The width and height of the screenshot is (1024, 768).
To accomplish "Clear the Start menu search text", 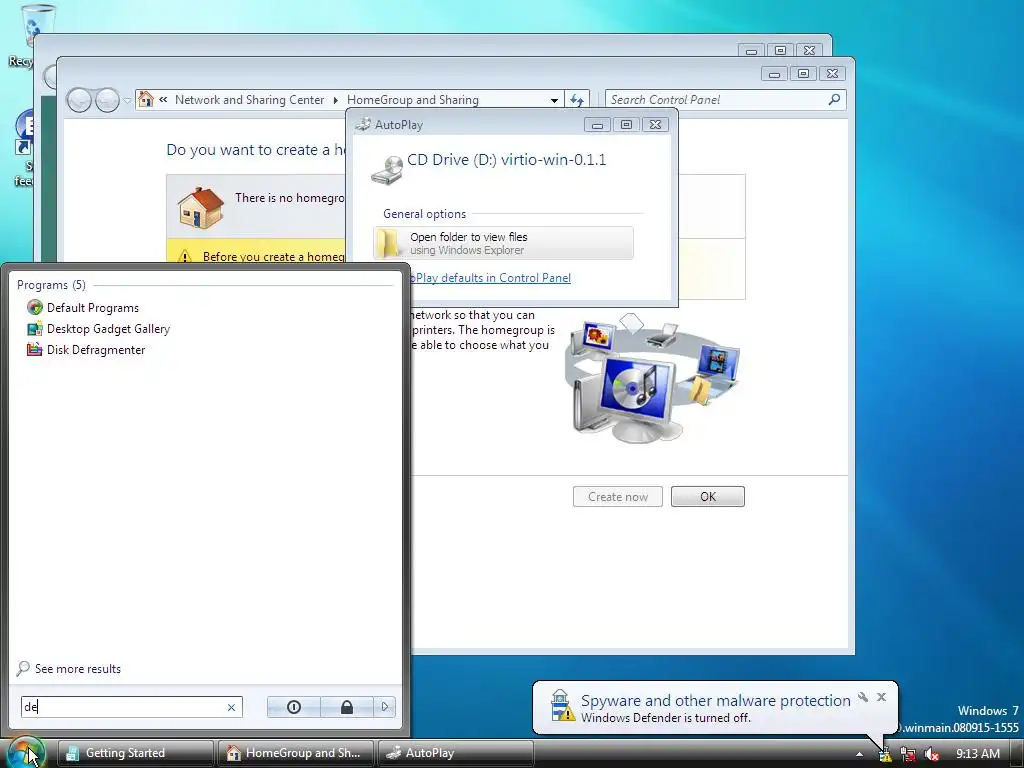I will (x=231, y=707).
